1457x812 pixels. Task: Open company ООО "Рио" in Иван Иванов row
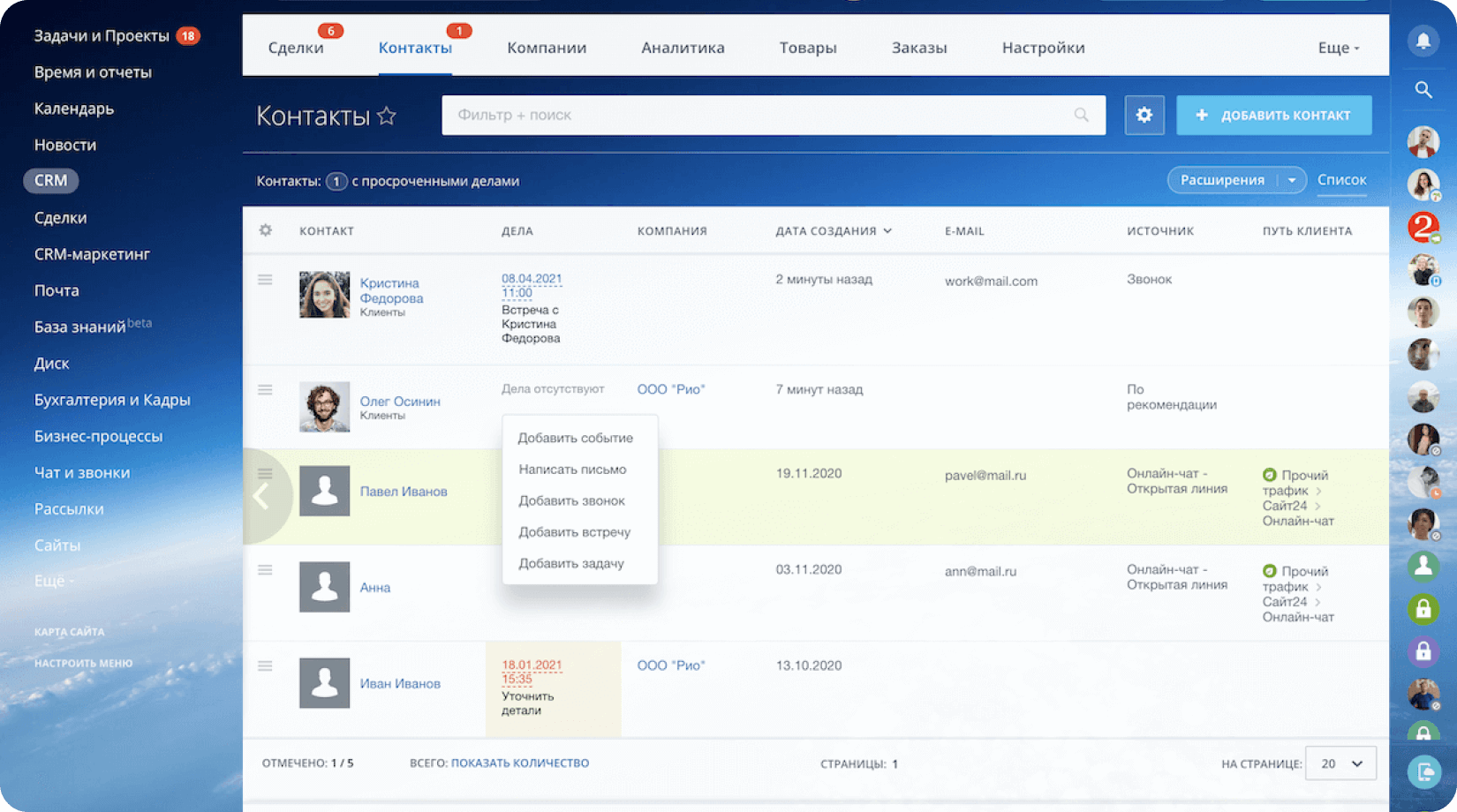[x=671, y=665]
